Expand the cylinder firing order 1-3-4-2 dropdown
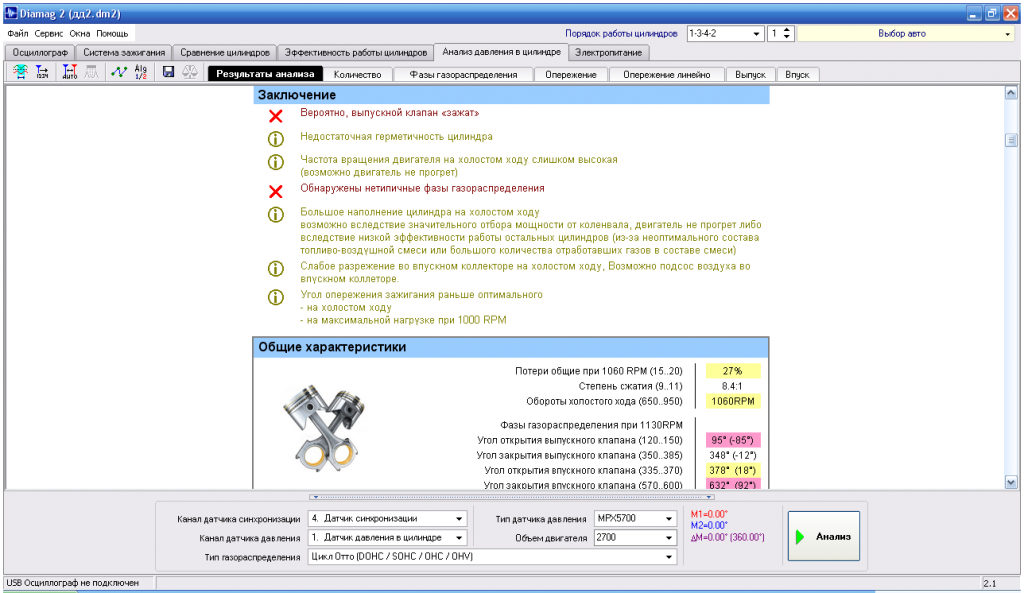 point(756,33)
